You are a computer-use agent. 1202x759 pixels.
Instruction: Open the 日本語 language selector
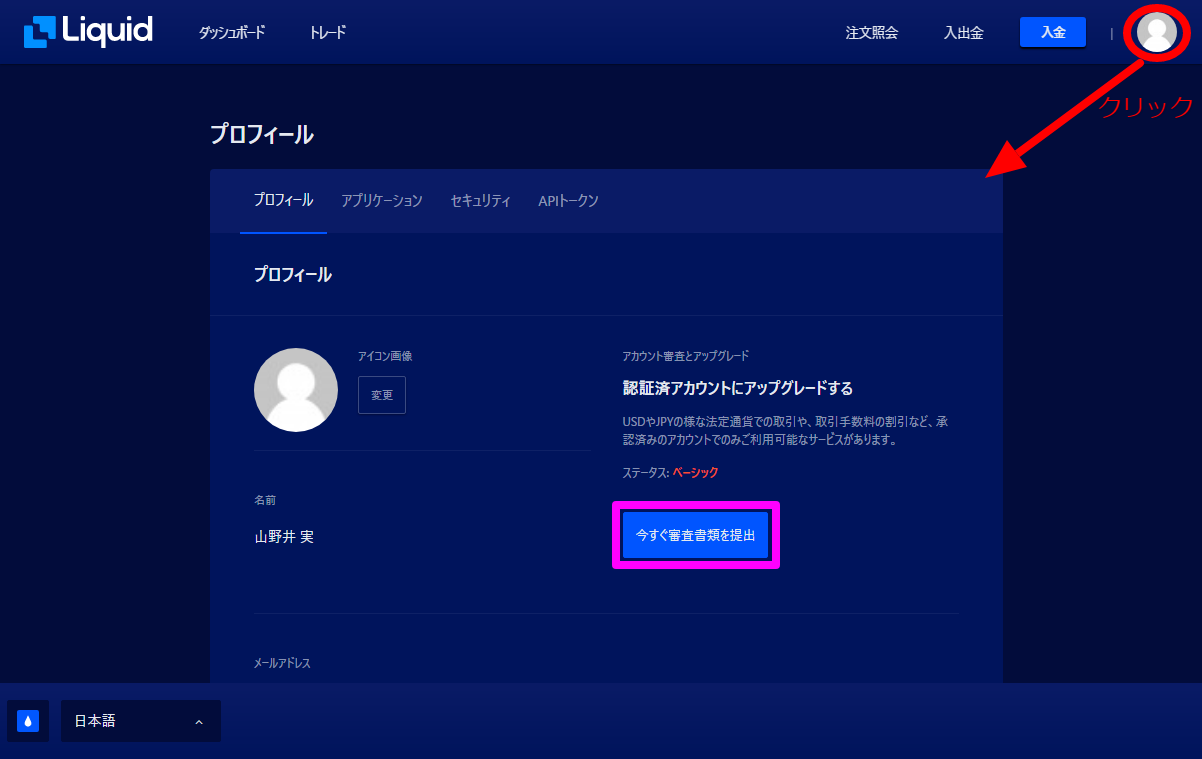(140, 721)
